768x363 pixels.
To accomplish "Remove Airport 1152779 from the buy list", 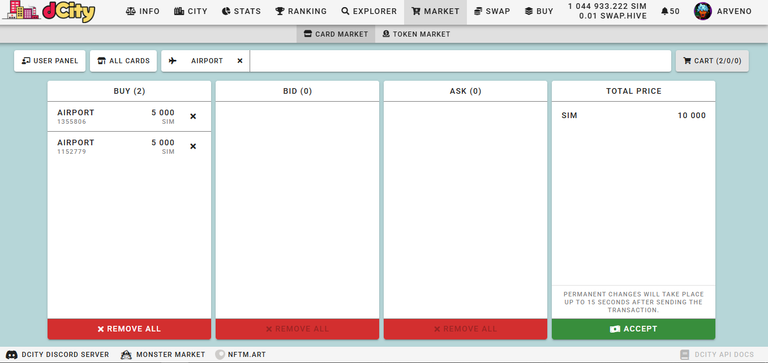I will click(x=193, y=146).
